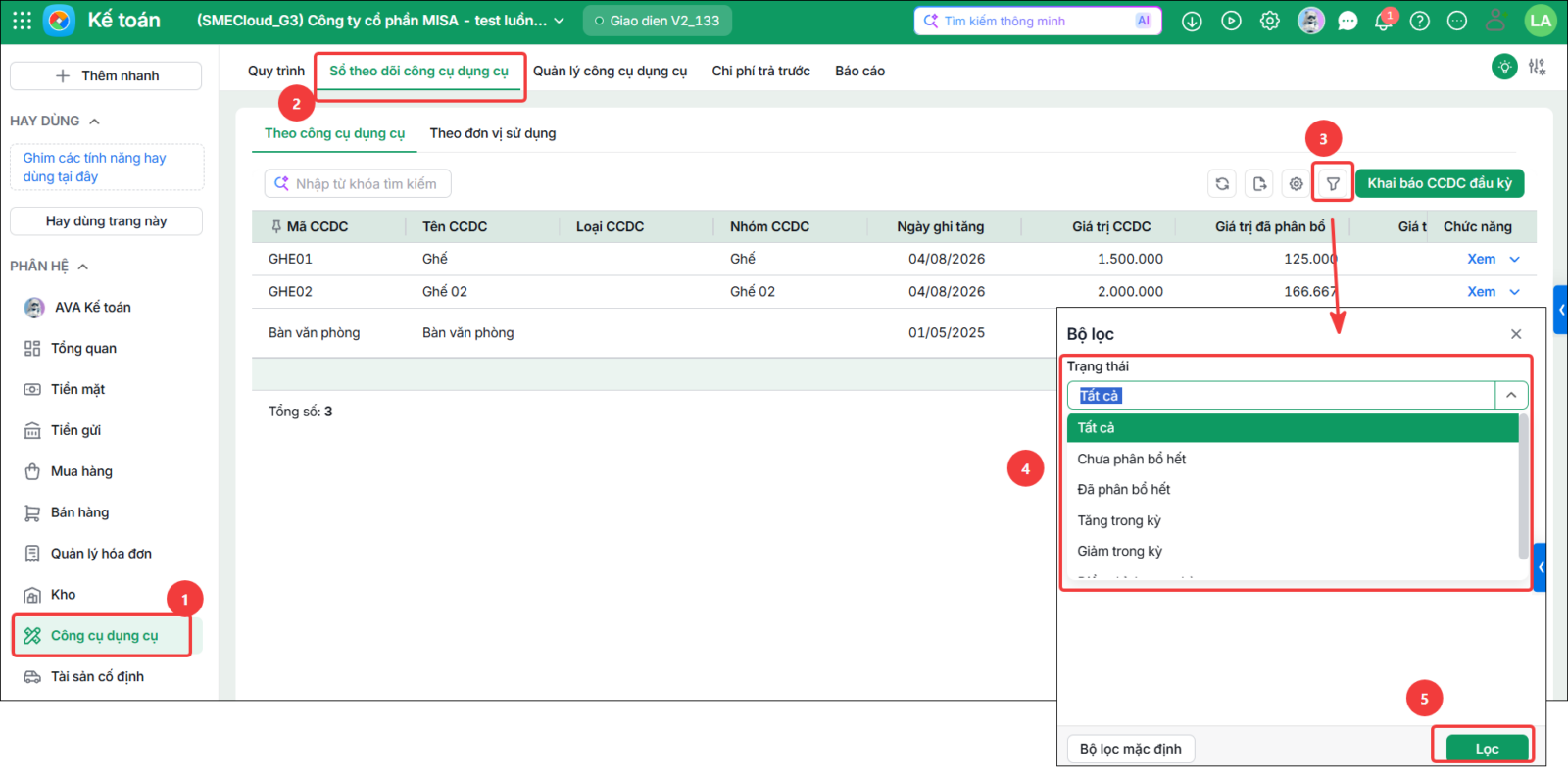The image size is (1568, 778).
Task: Switch to Sổ theo dõi công cụ dụng cụ tab
Action: [418, 71]
